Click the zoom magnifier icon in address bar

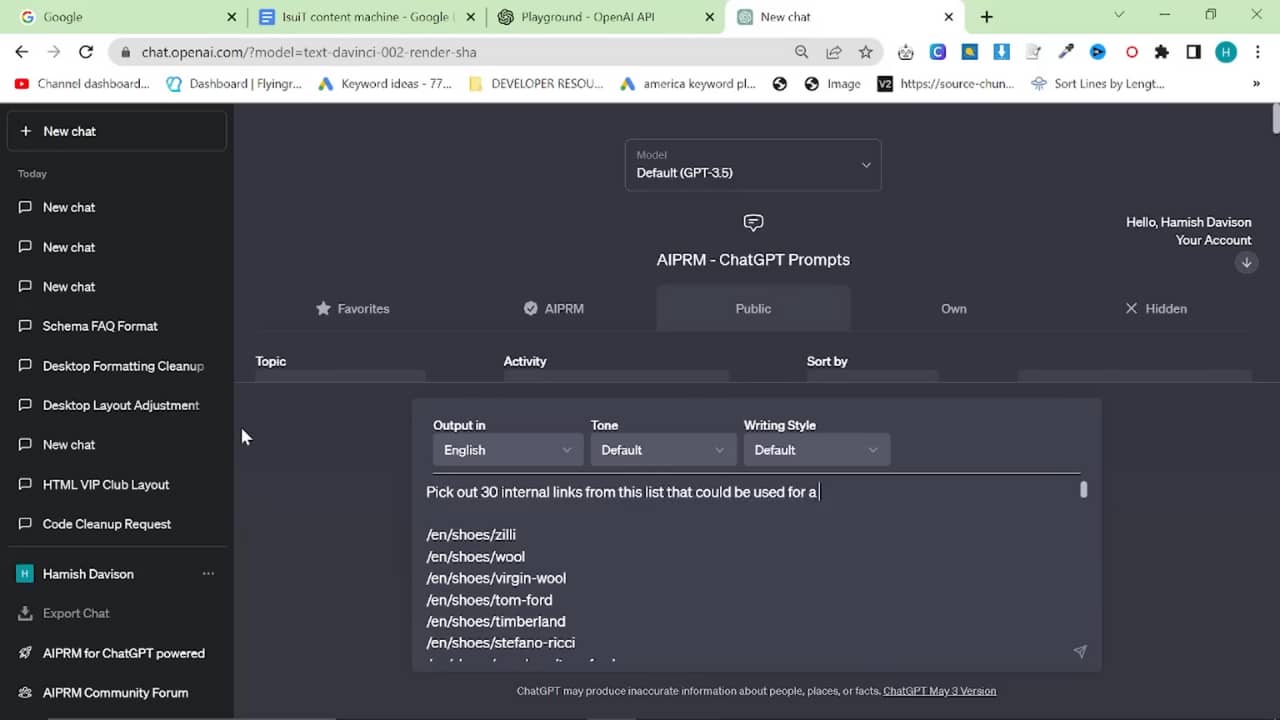point(801,52)
